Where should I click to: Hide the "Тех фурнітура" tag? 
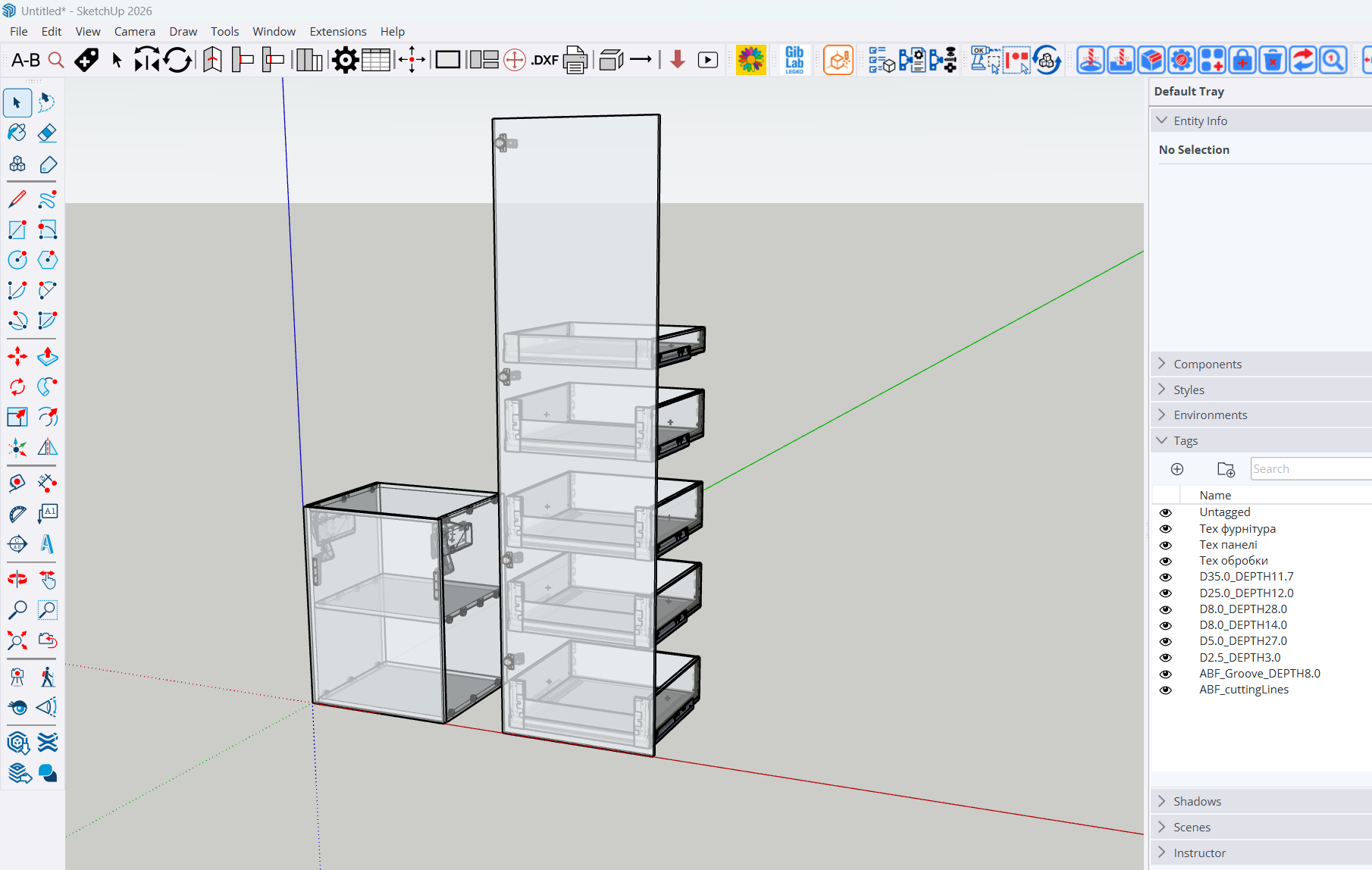1166,528
